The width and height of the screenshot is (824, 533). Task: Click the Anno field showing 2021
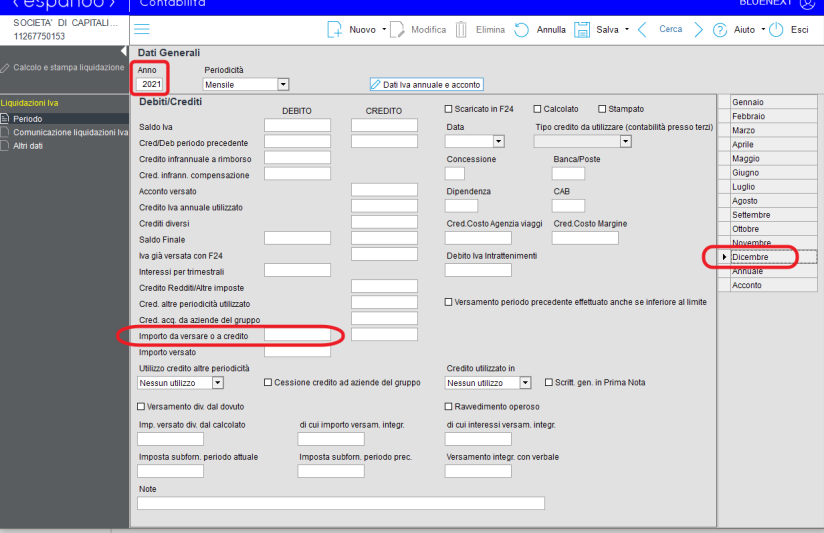(x=150, y=84)
